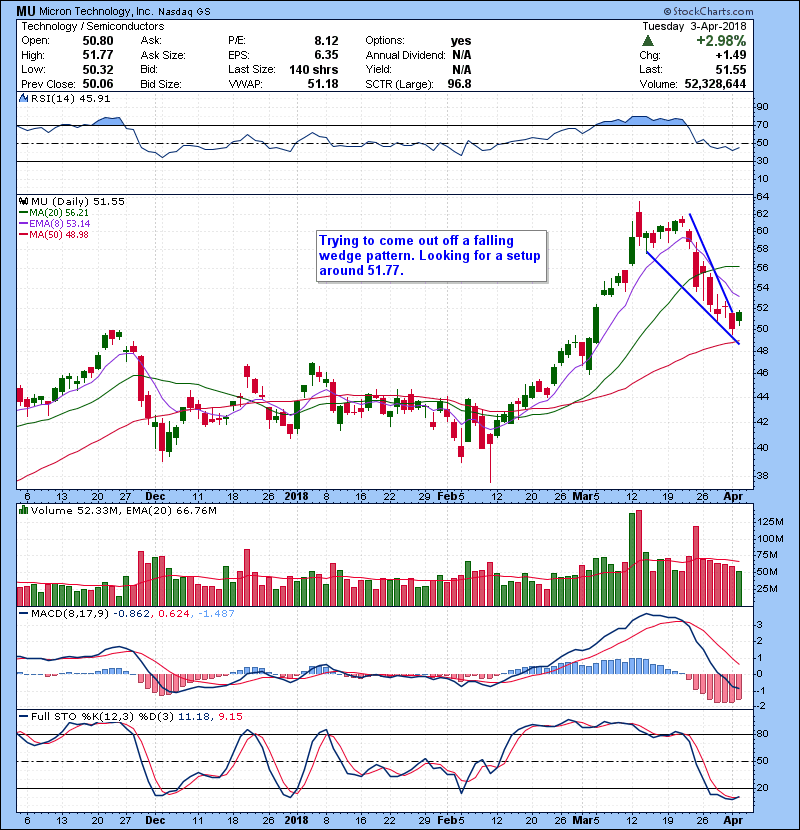The image size is (800, 830).
Task: Click the Open value 50.80
Action: click(97, 41)
